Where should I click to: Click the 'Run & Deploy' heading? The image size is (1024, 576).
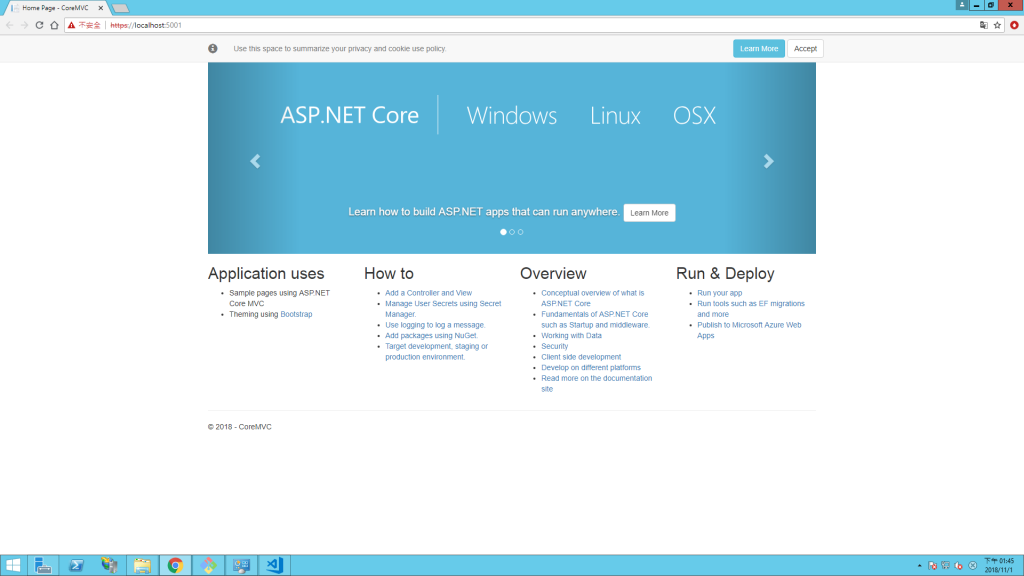725,274
